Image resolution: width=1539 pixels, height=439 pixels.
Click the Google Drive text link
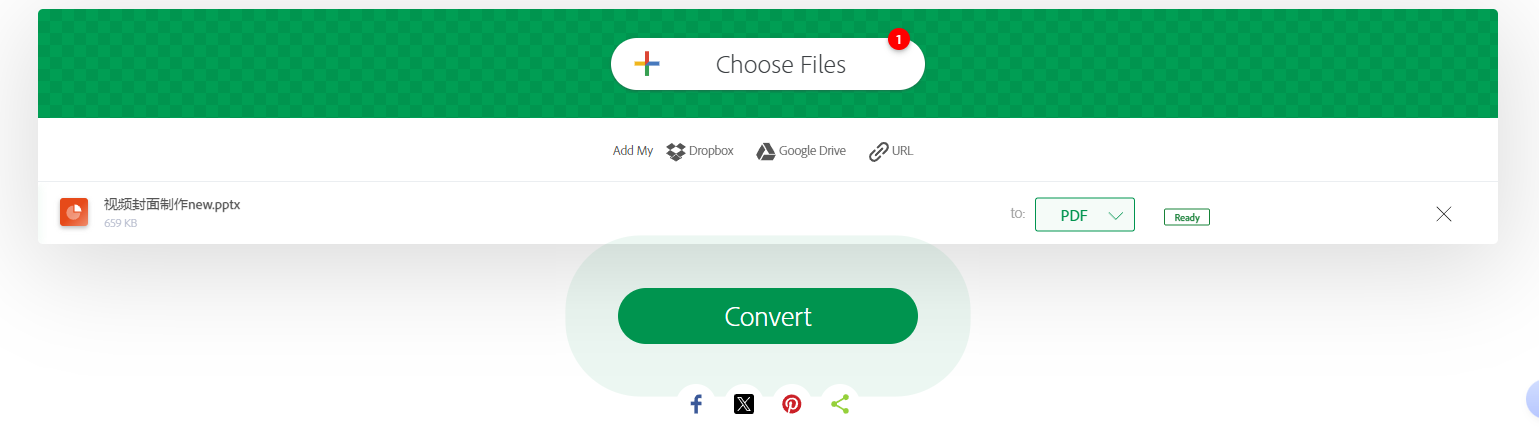[x=812, y=151]
